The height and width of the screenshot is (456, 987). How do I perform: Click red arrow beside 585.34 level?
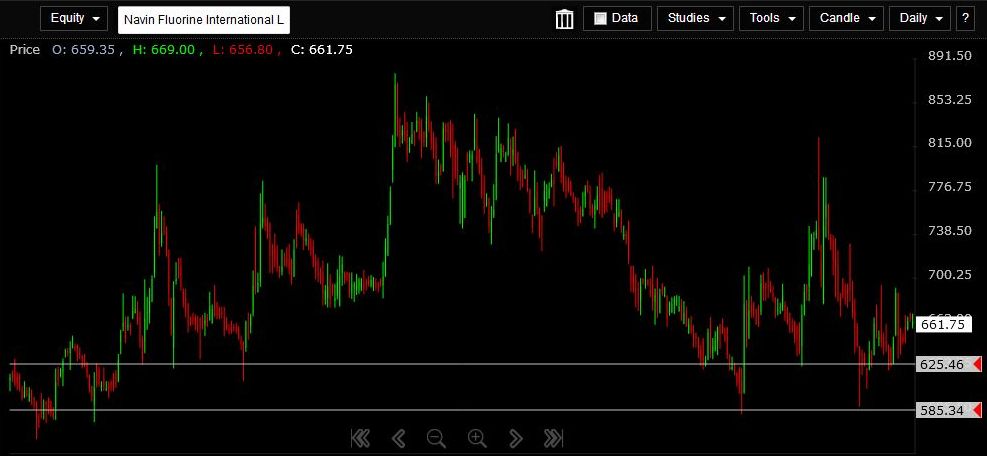click(977, 410)
